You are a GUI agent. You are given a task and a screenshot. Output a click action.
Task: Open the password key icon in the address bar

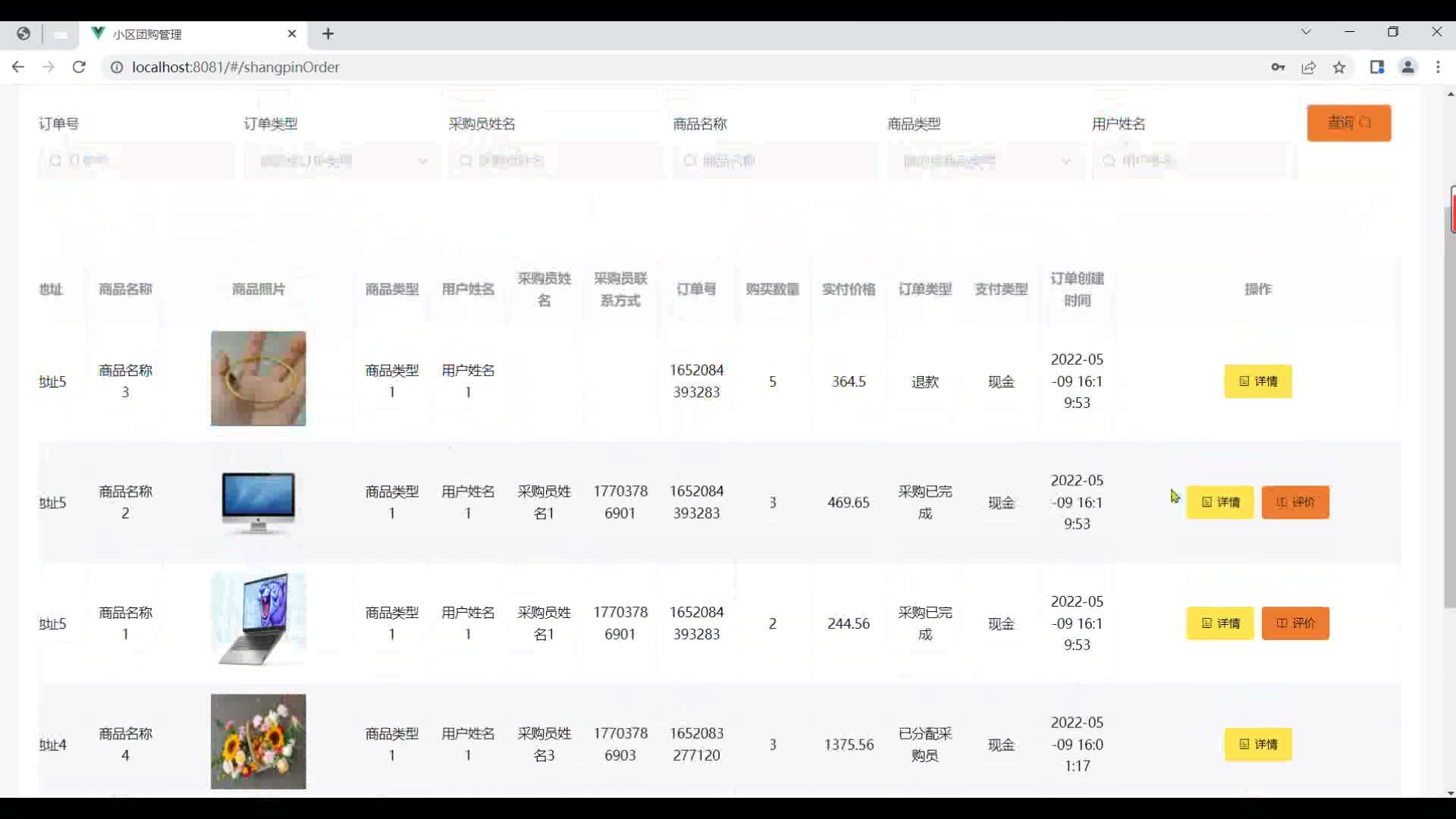click(x=1278, y=67)
